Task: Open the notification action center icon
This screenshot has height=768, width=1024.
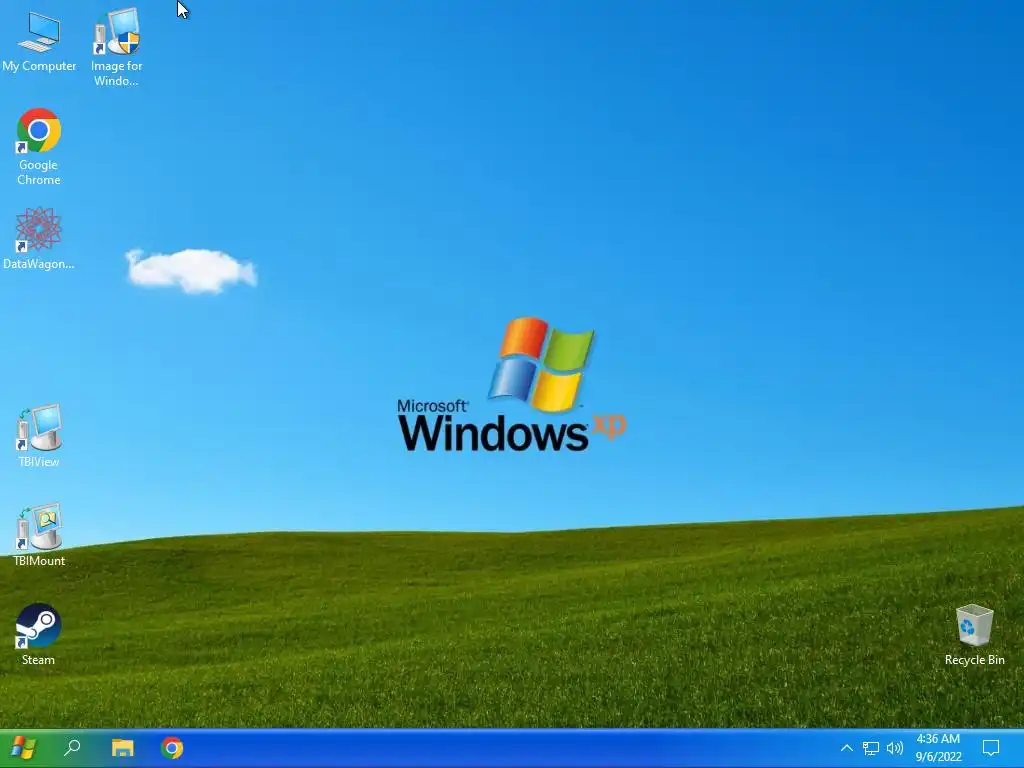Action: pyautogui.click(x=991, y=748)
